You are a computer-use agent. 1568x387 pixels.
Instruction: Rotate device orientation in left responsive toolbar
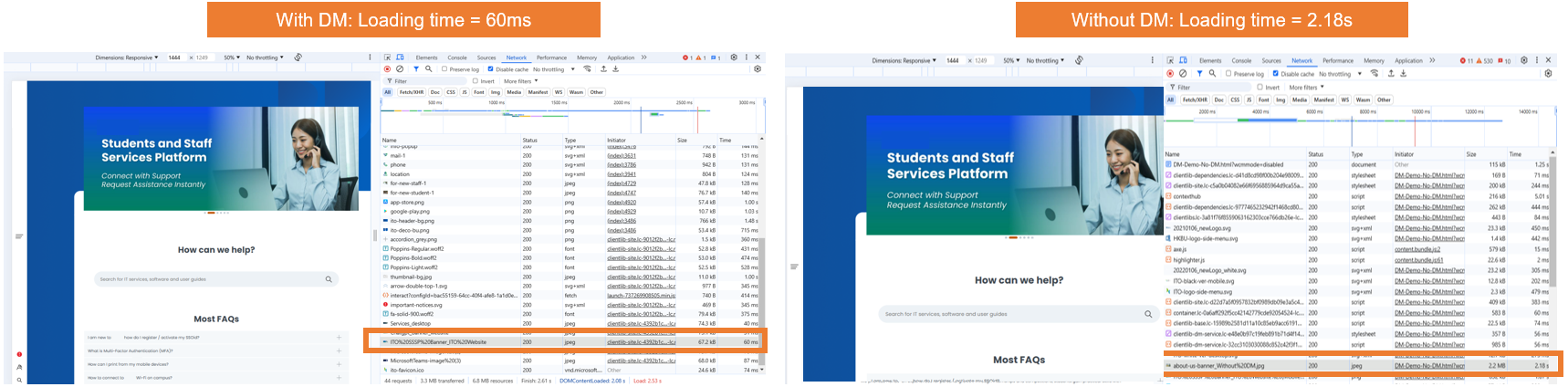(x=297, y=57)
